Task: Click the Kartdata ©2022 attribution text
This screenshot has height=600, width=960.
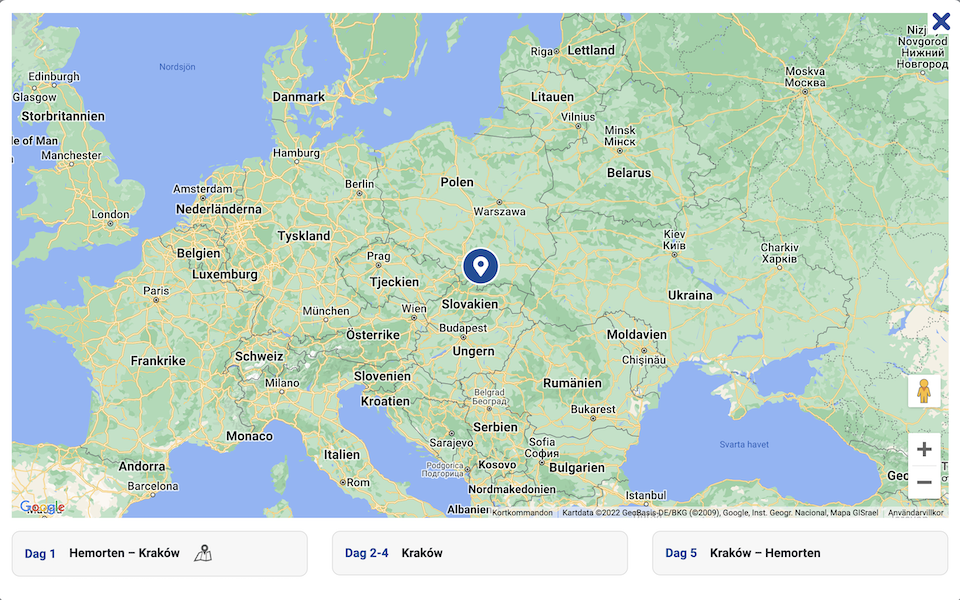Action: [x=720, y=513]
